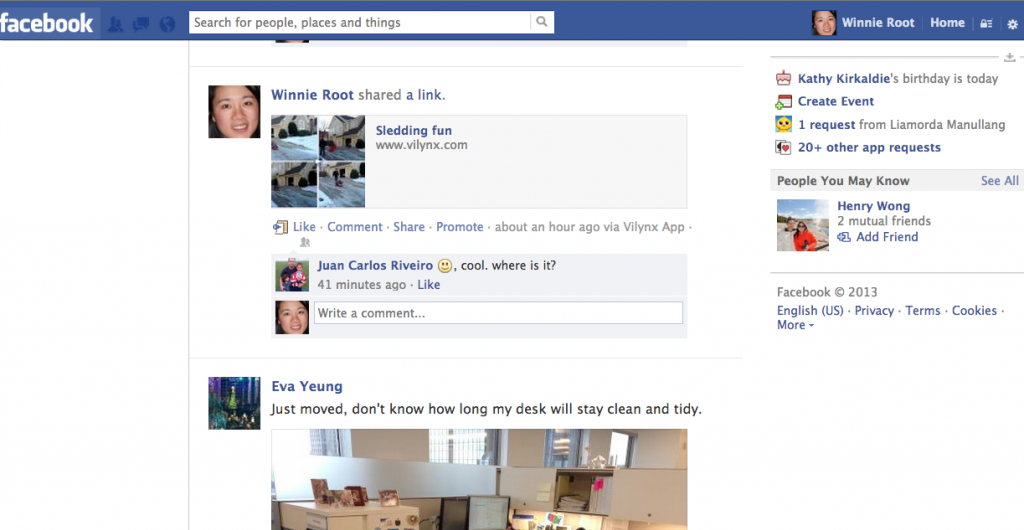
Task: Click the Promote link under the post
Action: (460, 226)
